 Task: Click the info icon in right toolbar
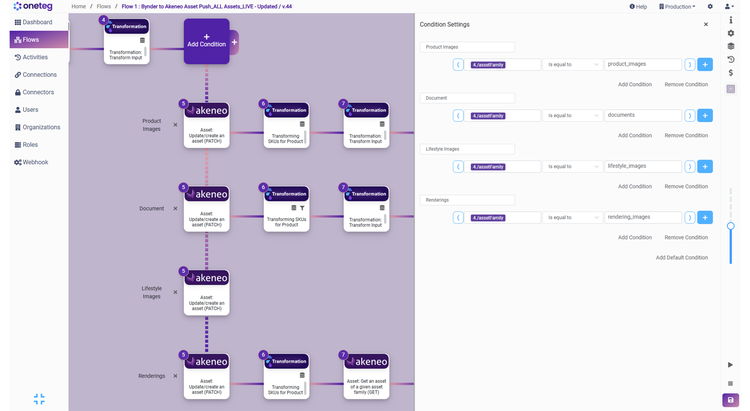coord(731,19)
